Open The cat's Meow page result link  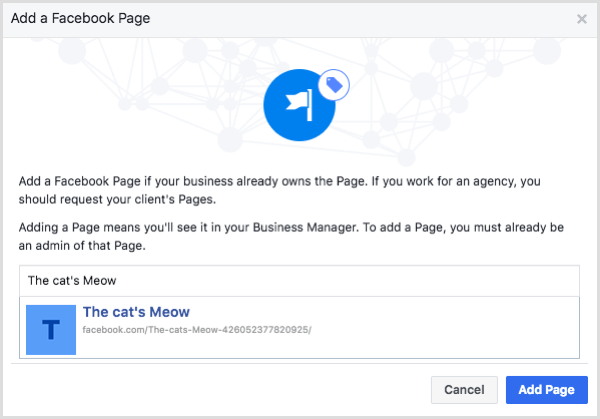[x=136, y=312]
